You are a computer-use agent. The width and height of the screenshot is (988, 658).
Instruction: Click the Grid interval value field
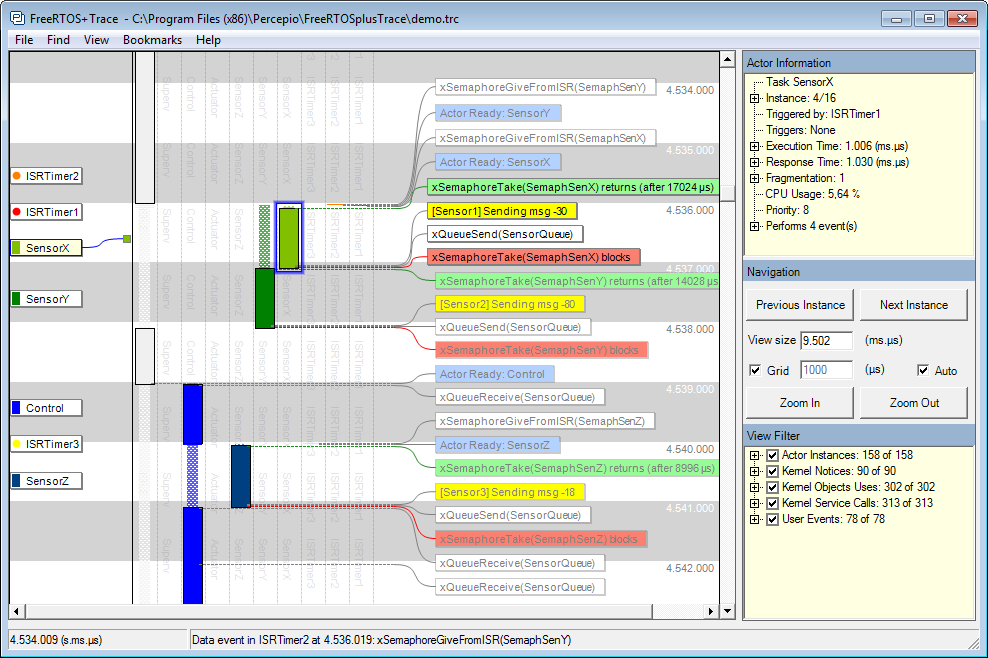pyautogui.click(x=826, y=370)
